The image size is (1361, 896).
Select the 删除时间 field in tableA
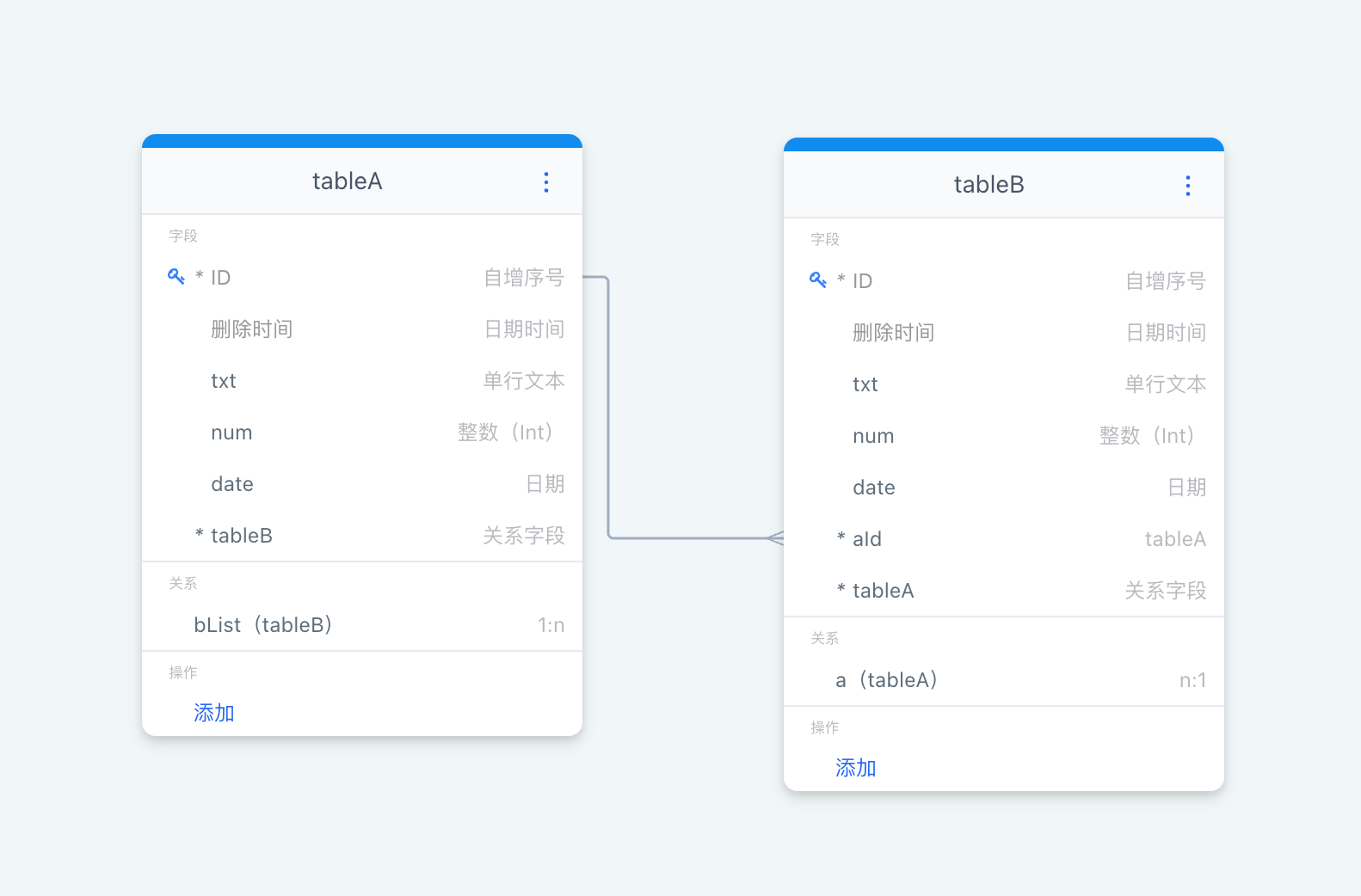pos(362,329)
